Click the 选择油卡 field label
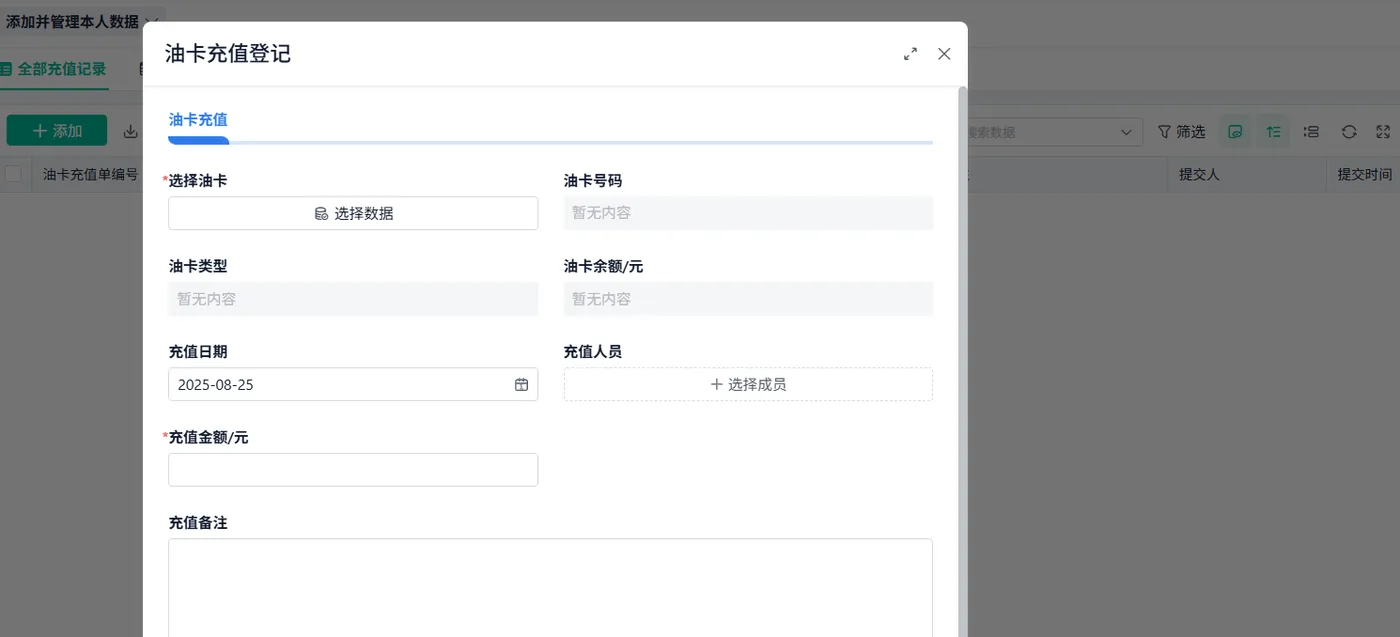Viewport: 1400px width, 637px height. (198, 181)
